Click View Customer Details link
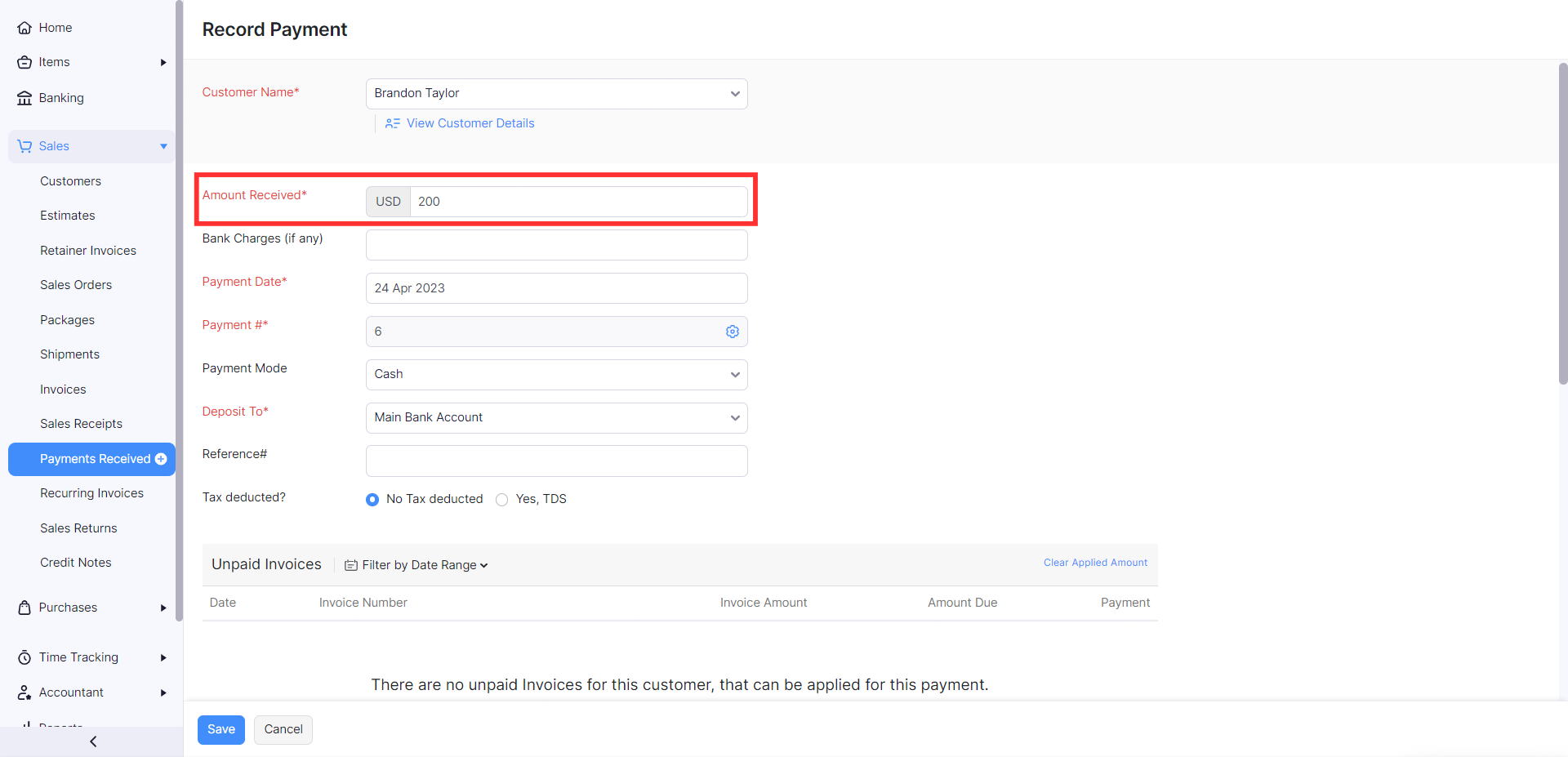Image resolution: width=1568 pixels, height=757 pixels. click(x=470, y=123)
